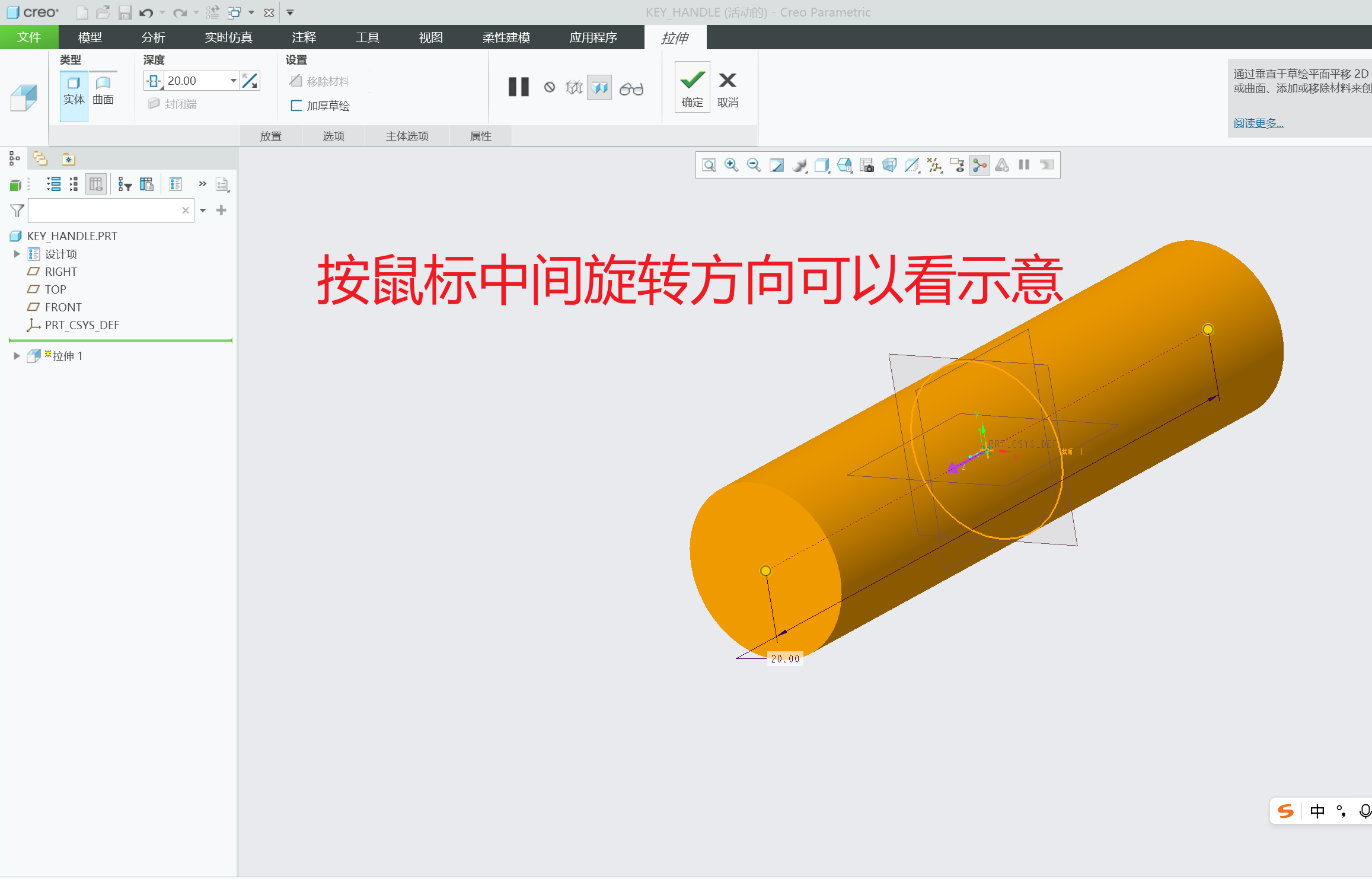Click the saved orientations icon
Screen dimensions: 1372x879
[844, 165]
